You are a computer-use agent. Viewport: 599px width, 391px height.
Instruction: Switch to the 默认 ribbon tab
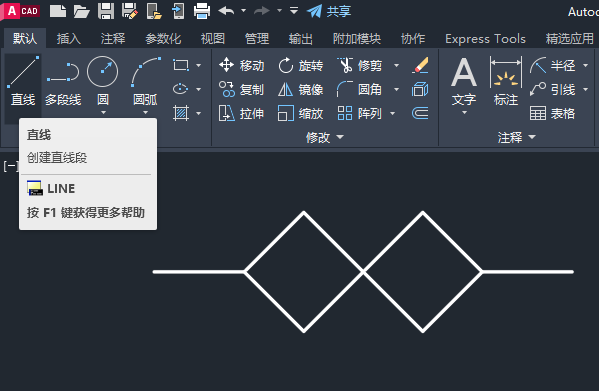click(x=25, y=39)
